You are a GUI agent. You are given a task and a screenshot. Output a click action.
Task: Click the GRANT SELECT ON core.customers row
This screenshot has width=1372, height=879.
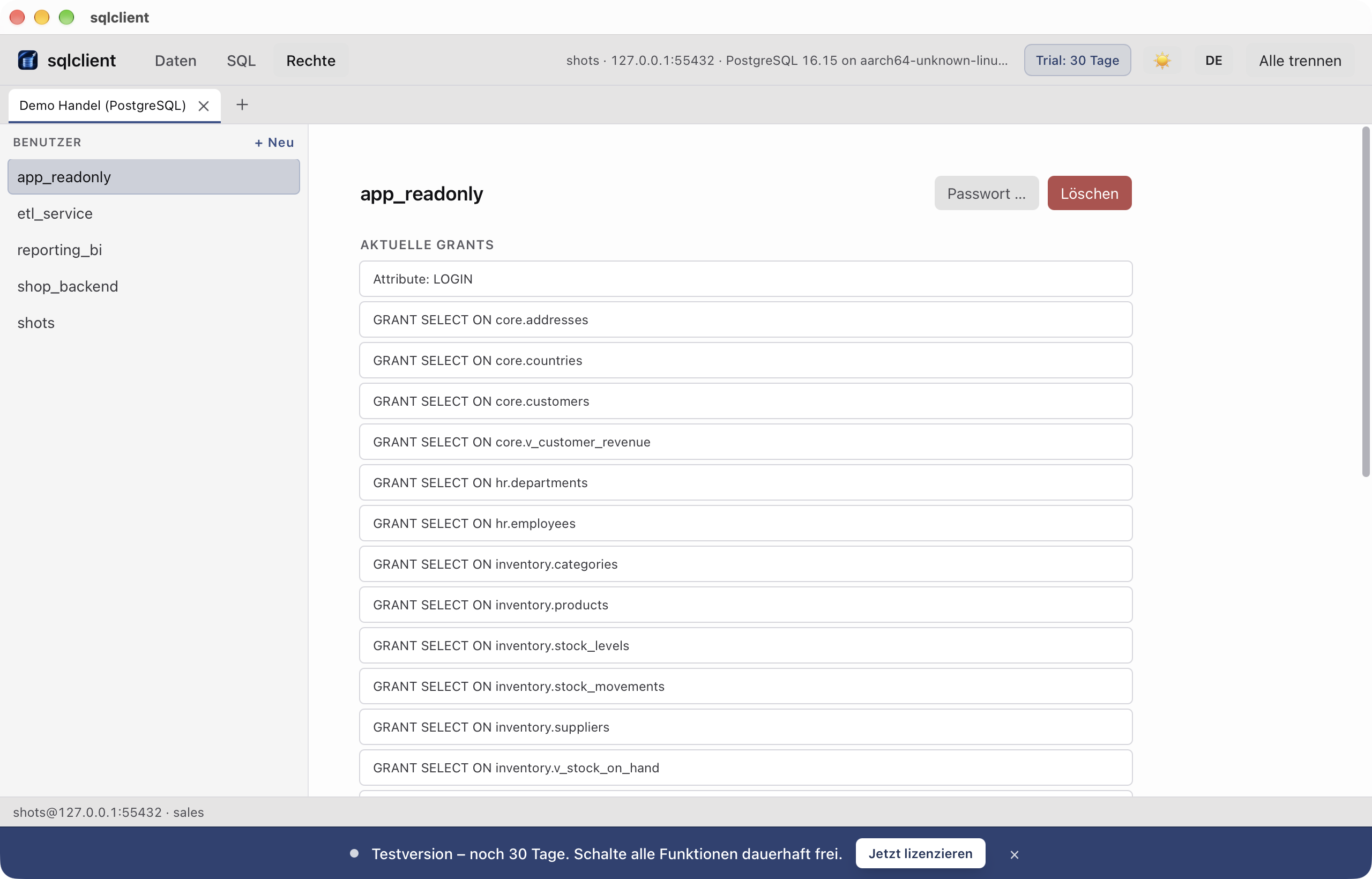(745, 401)
